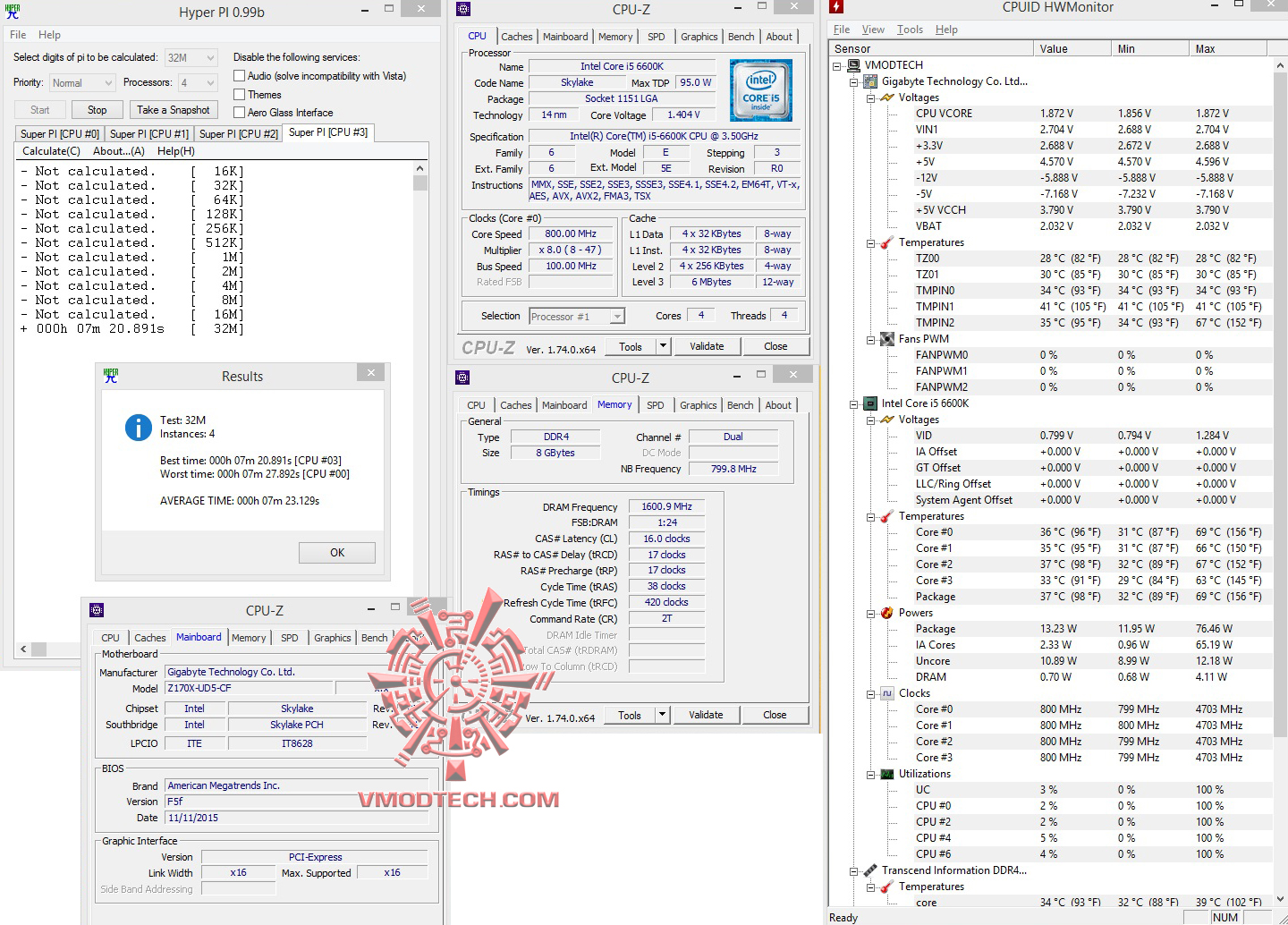The width and height of the screenshot is (1288, 925).
Task: Toggle the Themes checkbox
Action: 239,94
